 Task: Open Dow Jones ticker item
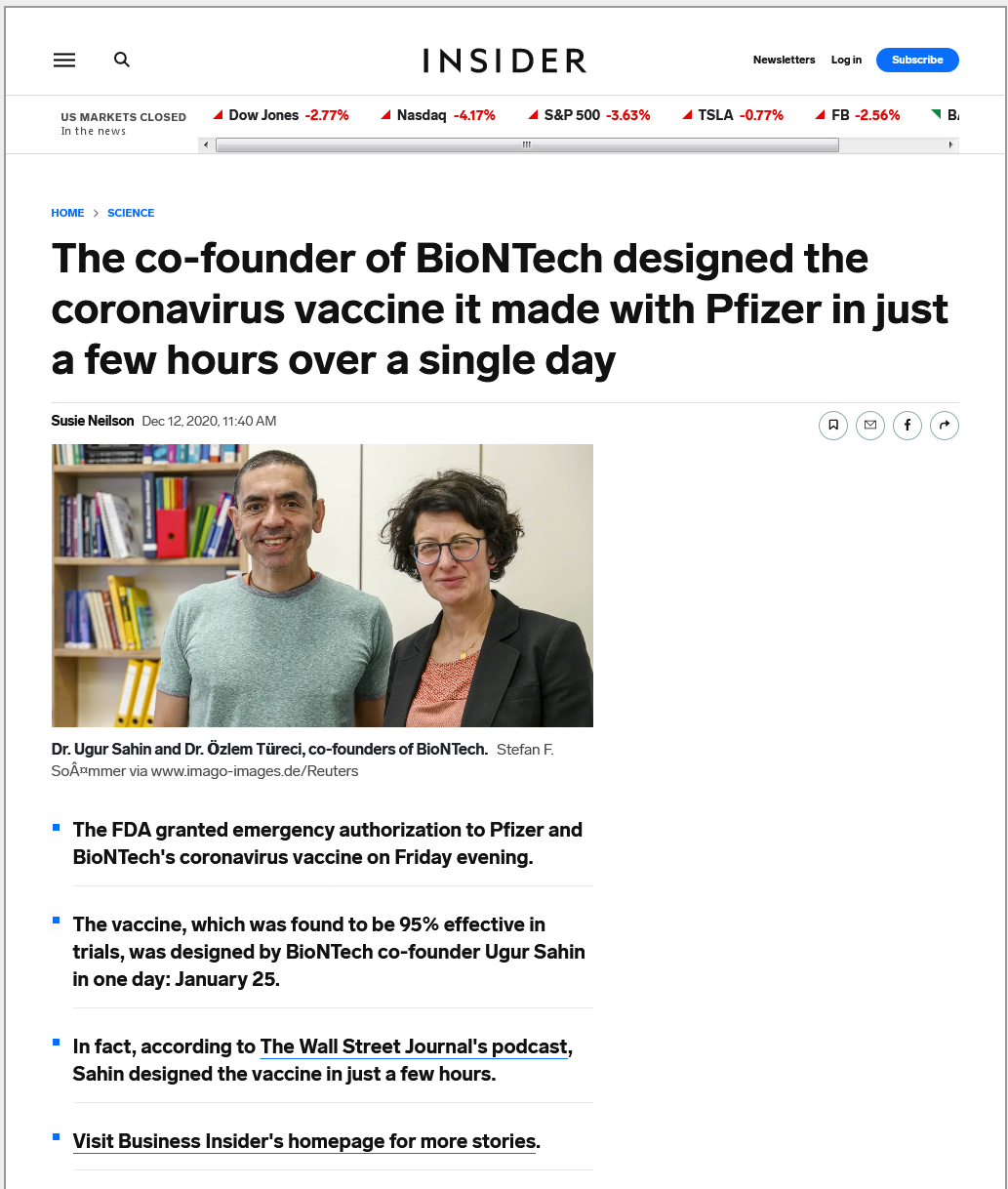281,115
